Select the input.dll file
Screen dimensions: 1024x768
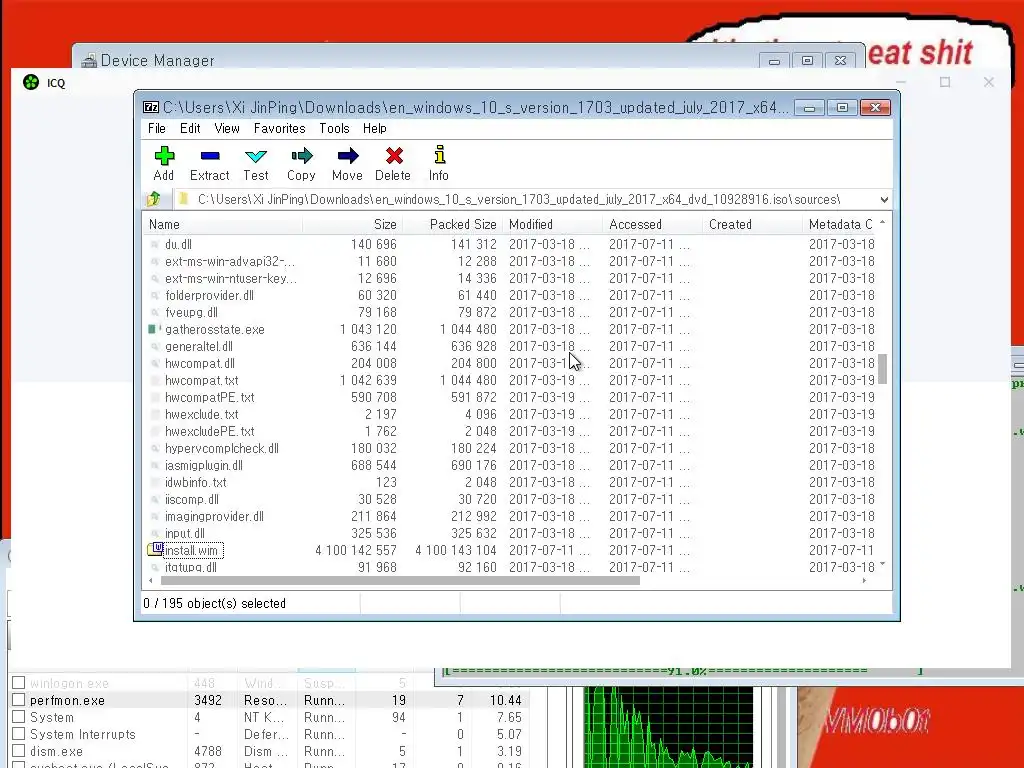tap(185, 533)
